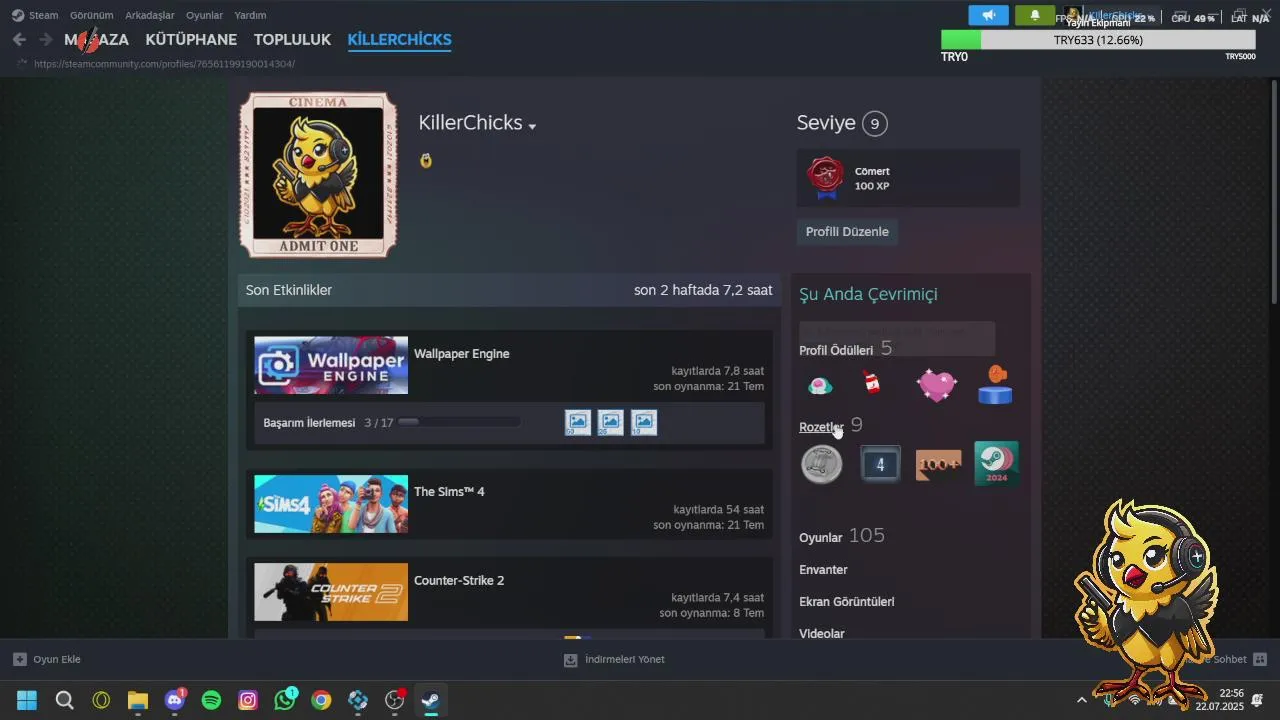The width and height of the screenshot is (1280, 720).
Task: Open the MAĞAZA store tab
Action: [x=96, y=40]
